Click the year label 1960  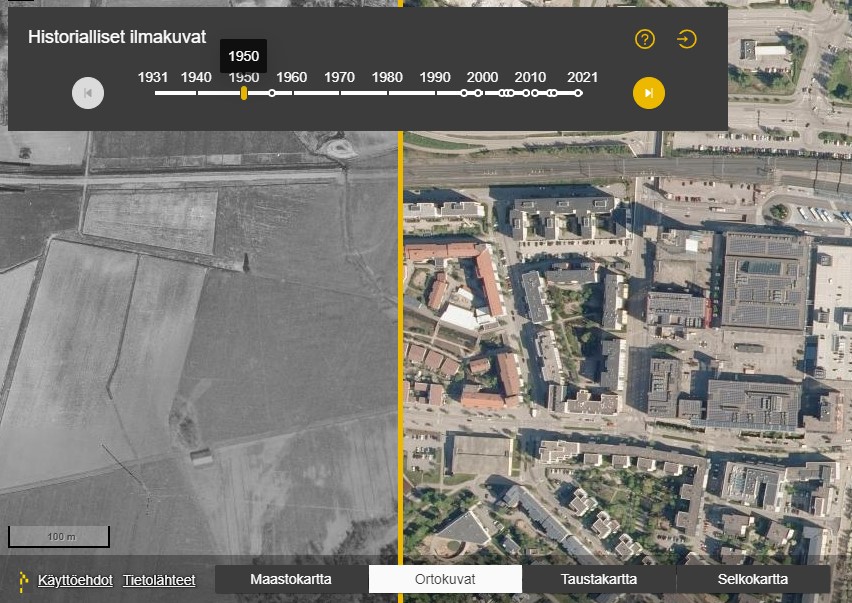coord(292,77)
